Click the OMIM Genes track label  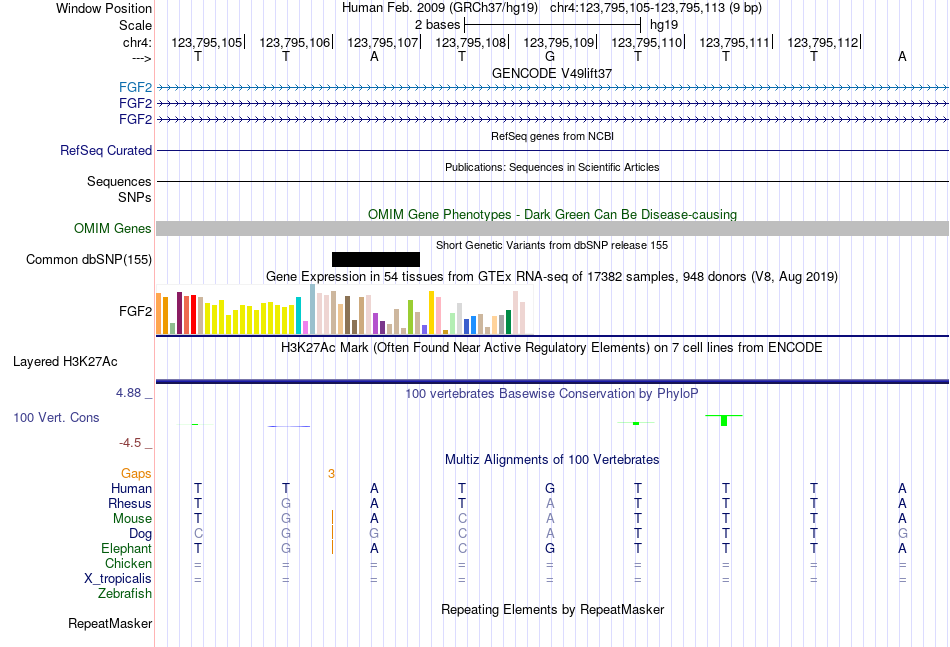click(113, 228)
